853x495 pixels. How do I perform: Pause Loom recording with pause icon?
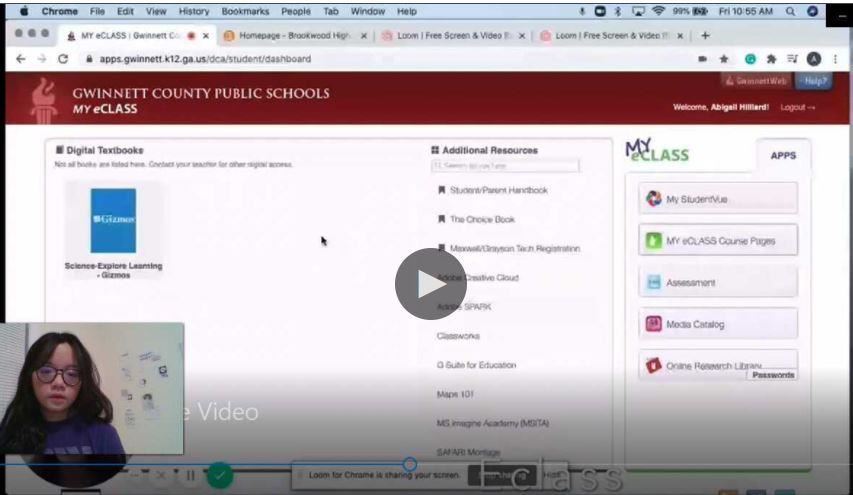click(190, 475)
